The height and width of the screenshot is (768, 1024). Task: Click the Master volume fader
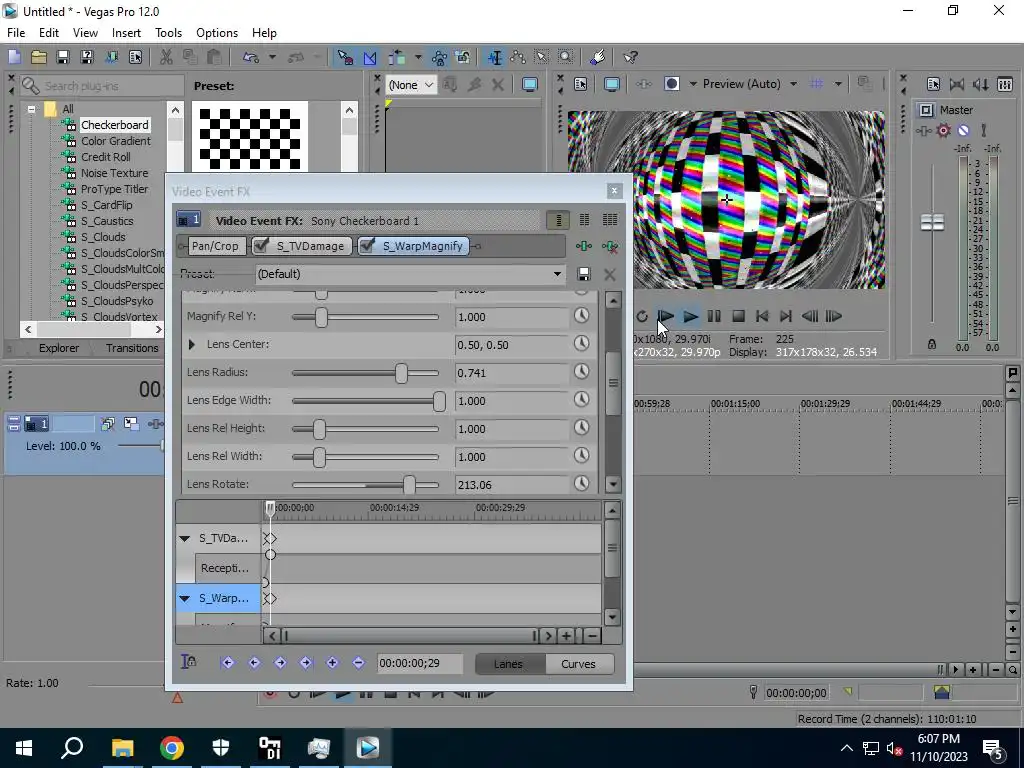point(932,222)
